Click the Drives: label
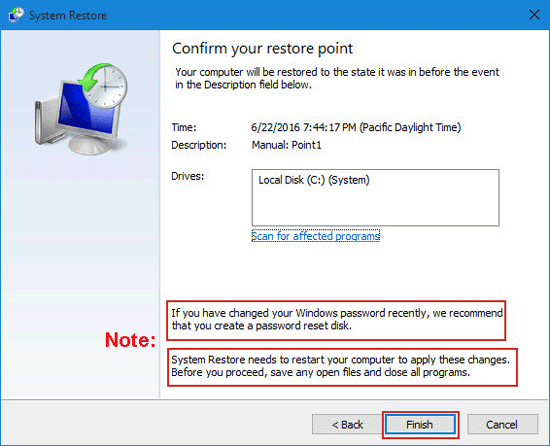 188,176
